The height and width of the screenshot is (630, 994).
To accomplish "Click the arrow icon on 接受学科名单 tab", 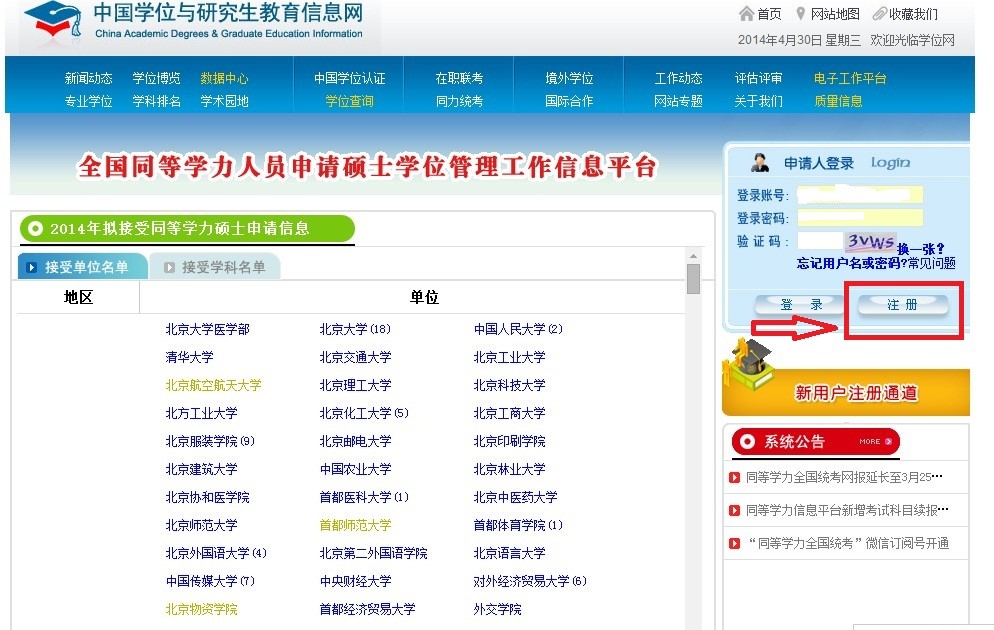I will [x=169, y=267].
